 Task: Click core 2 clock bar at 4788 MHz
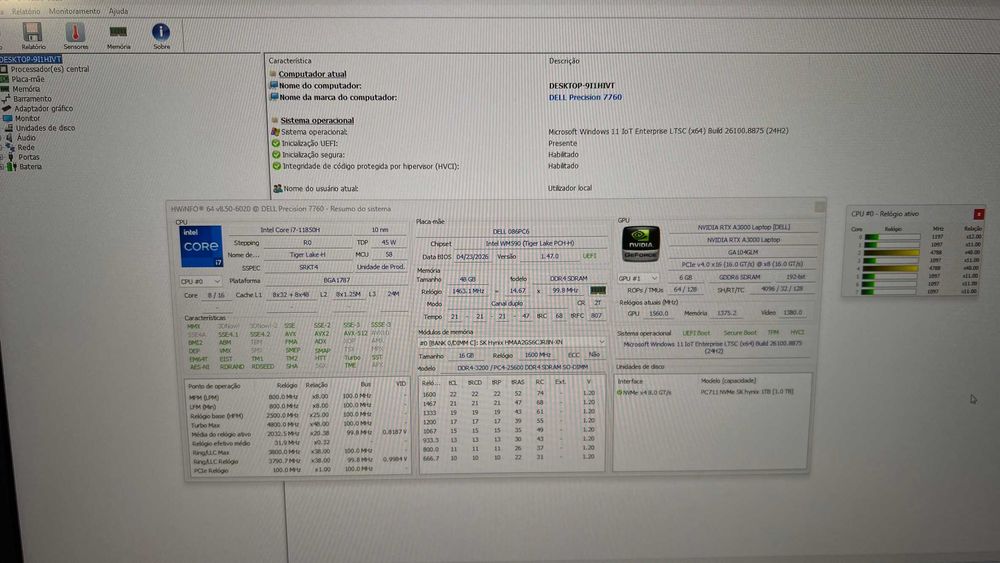click(x=892, y=252)
